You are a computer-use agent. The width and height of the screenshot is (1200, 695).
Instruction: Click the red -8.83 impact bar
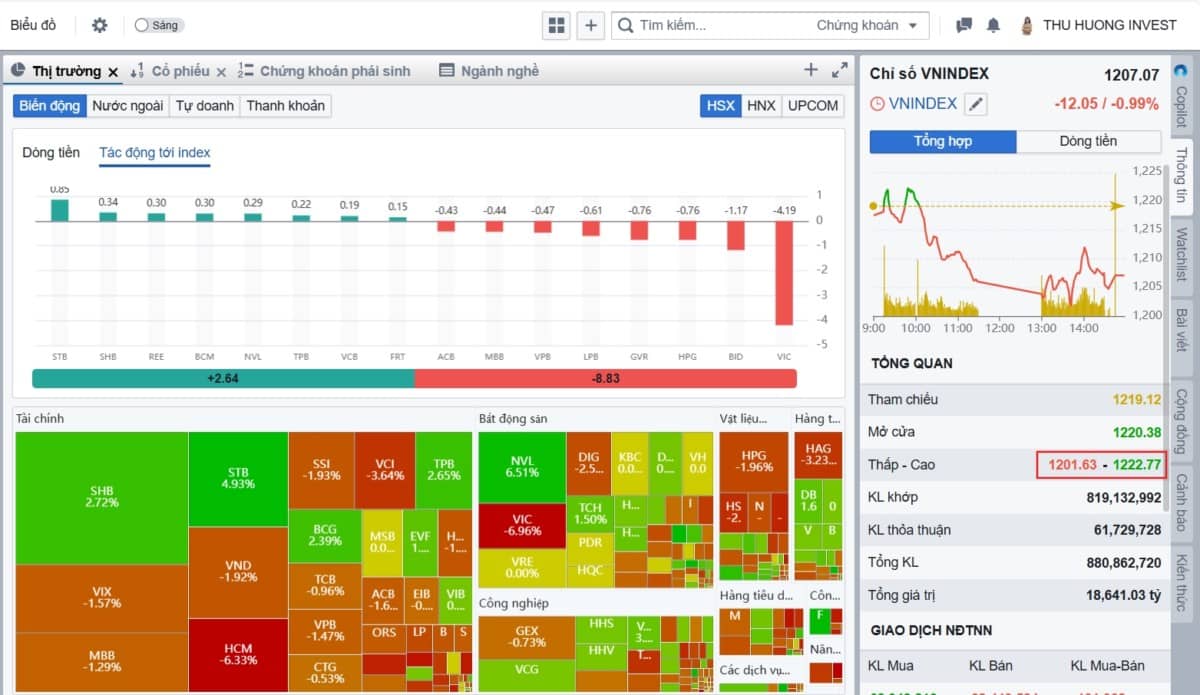605,378
